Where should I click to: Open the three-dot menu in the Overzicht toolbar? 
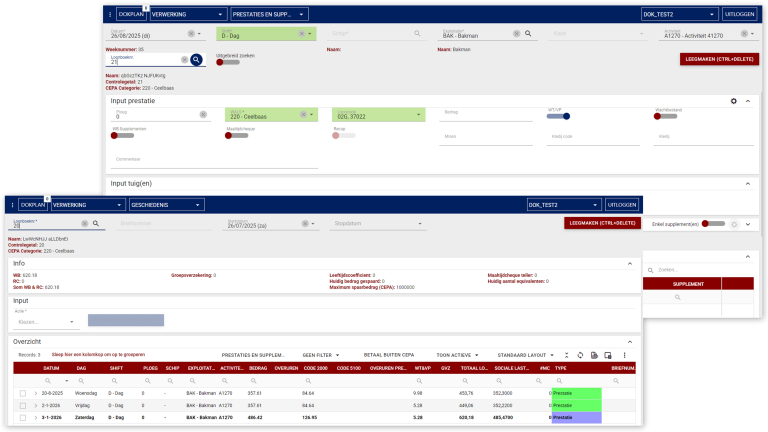point(625,355)
